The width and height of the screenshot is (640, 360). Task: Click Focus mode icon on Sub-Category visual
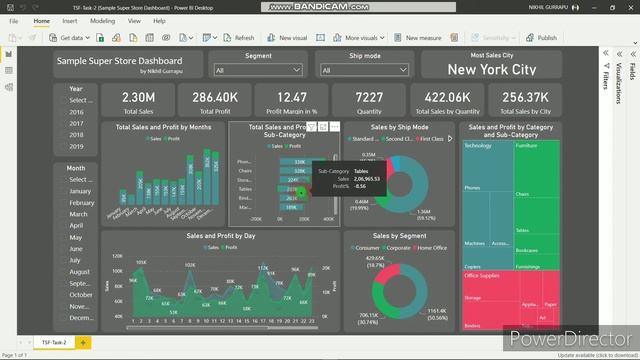click(x=323, y=127)
